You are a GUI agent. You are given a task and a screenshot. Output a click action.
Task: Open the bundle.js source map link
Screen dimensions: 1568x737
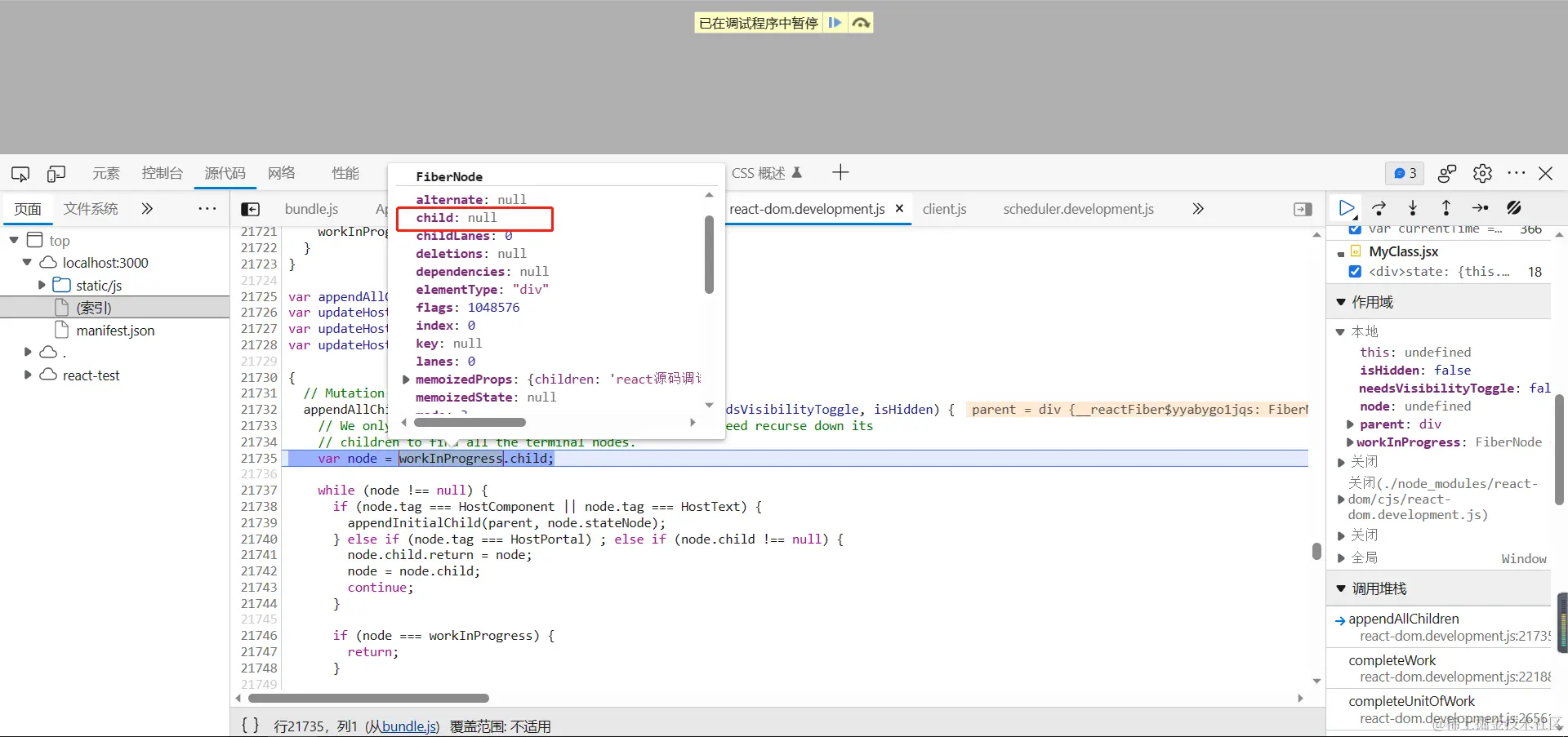pyautogui.click(x=409, y=726)
